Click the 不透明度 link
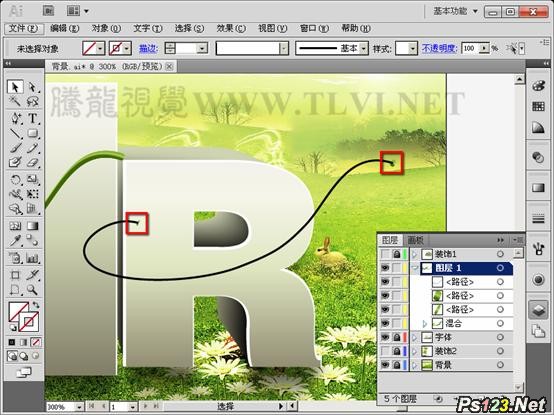This screenshot has height=415, width=554. pos(439,48)
